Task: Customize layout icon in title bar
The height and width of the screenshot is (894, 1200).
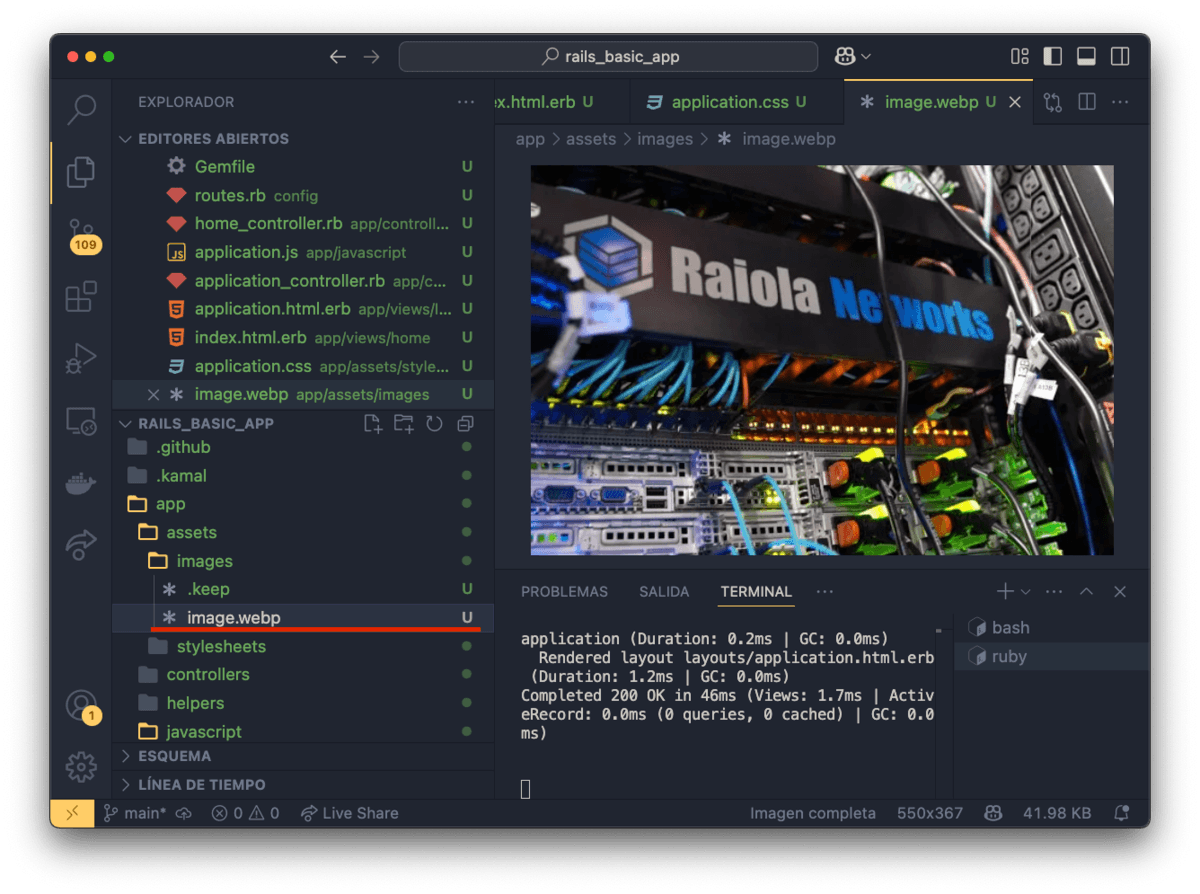Action: tap(1020, 57)
